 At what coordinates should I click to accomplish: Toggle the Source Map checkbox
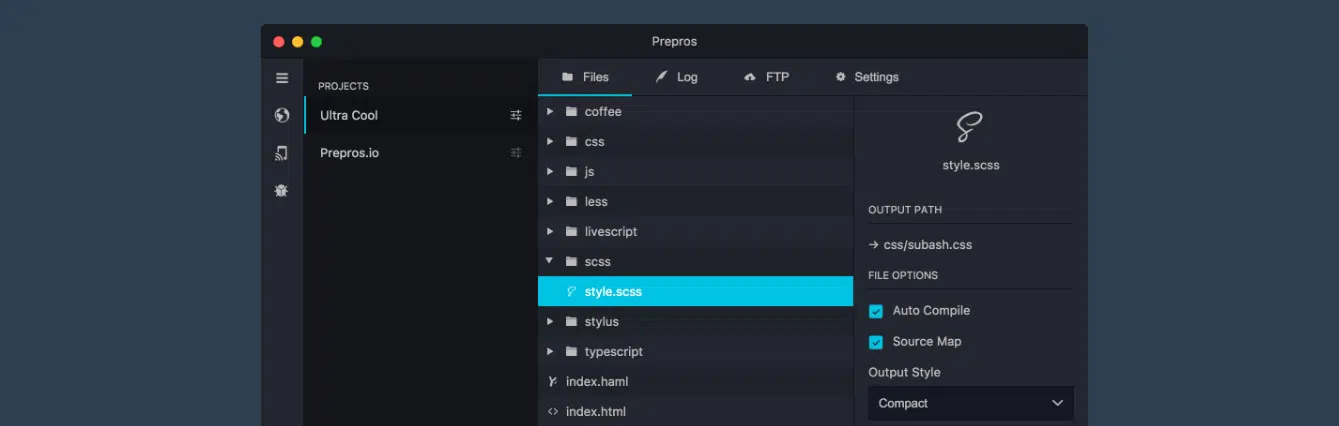tap(876, 342)
